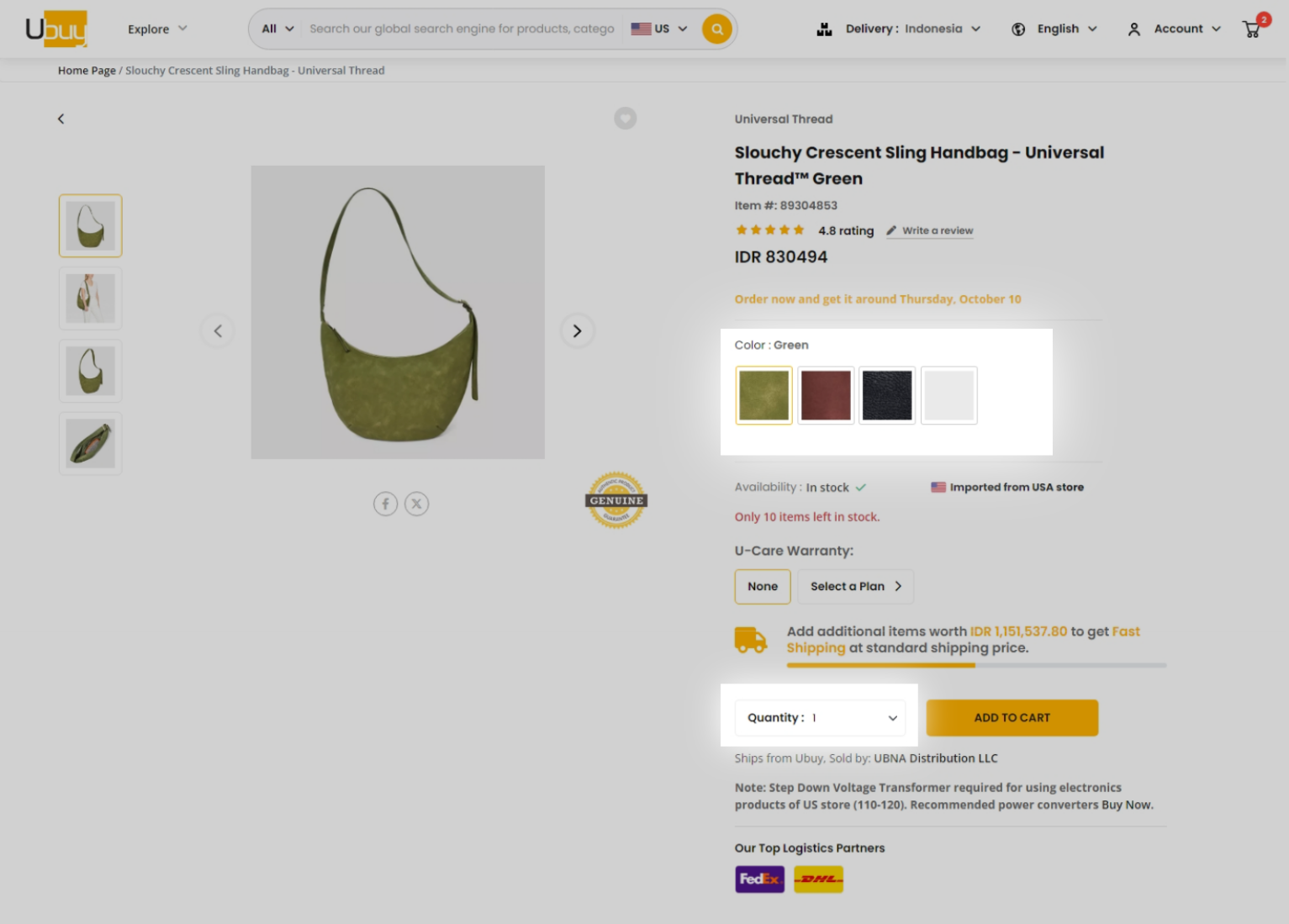
Task: Click the ADD TO CART button
Action: [x=1012, y=717]
